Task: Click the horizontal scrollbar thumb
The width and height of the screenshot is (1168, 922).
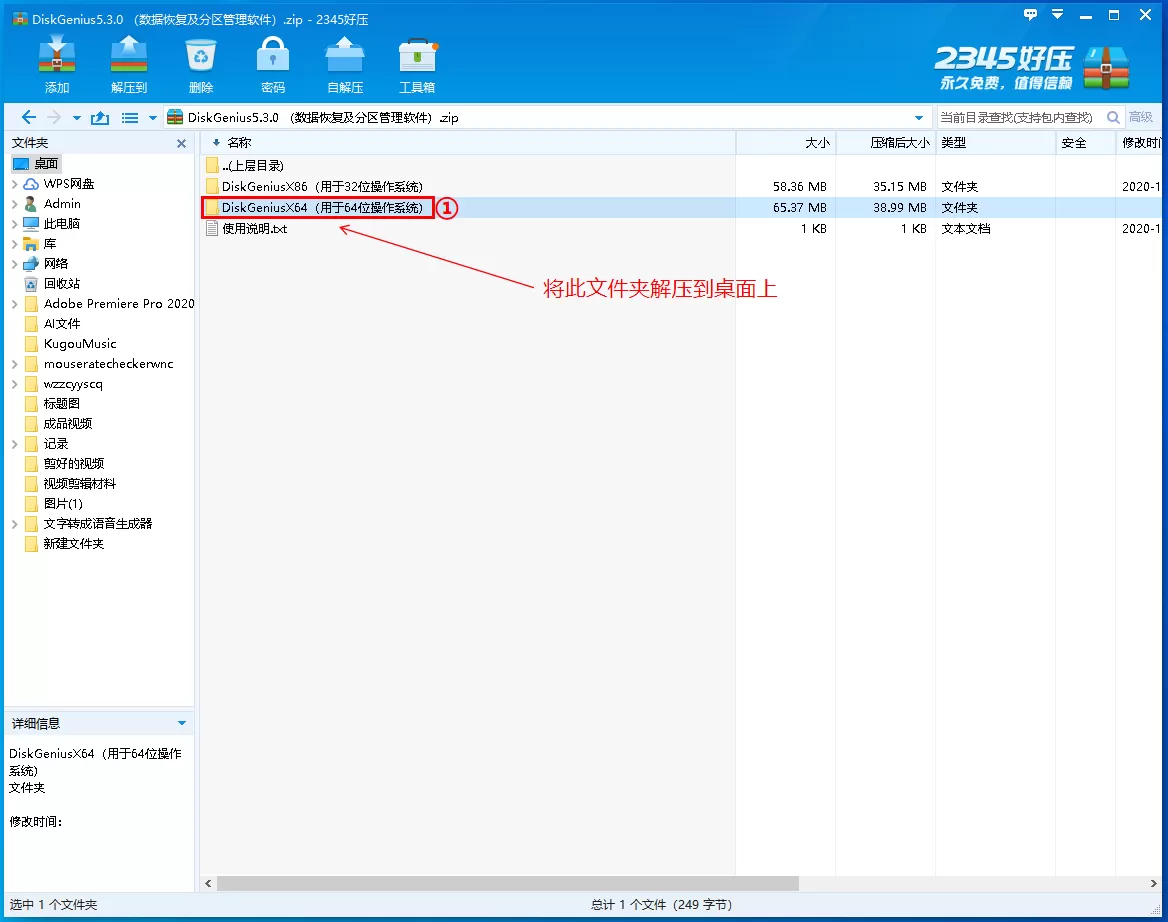Action: 507,884
